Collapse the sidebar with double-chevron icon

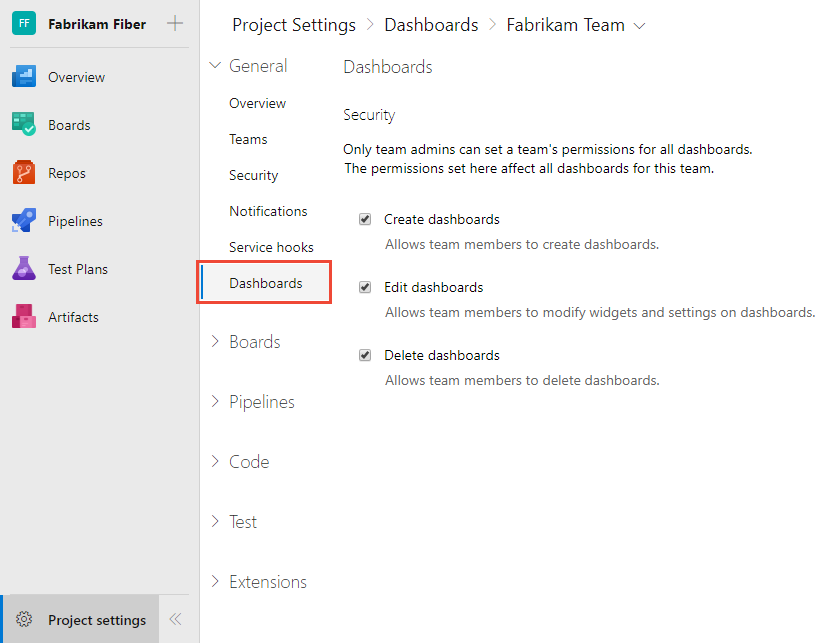pyautogui.click(x=176, y=619)
